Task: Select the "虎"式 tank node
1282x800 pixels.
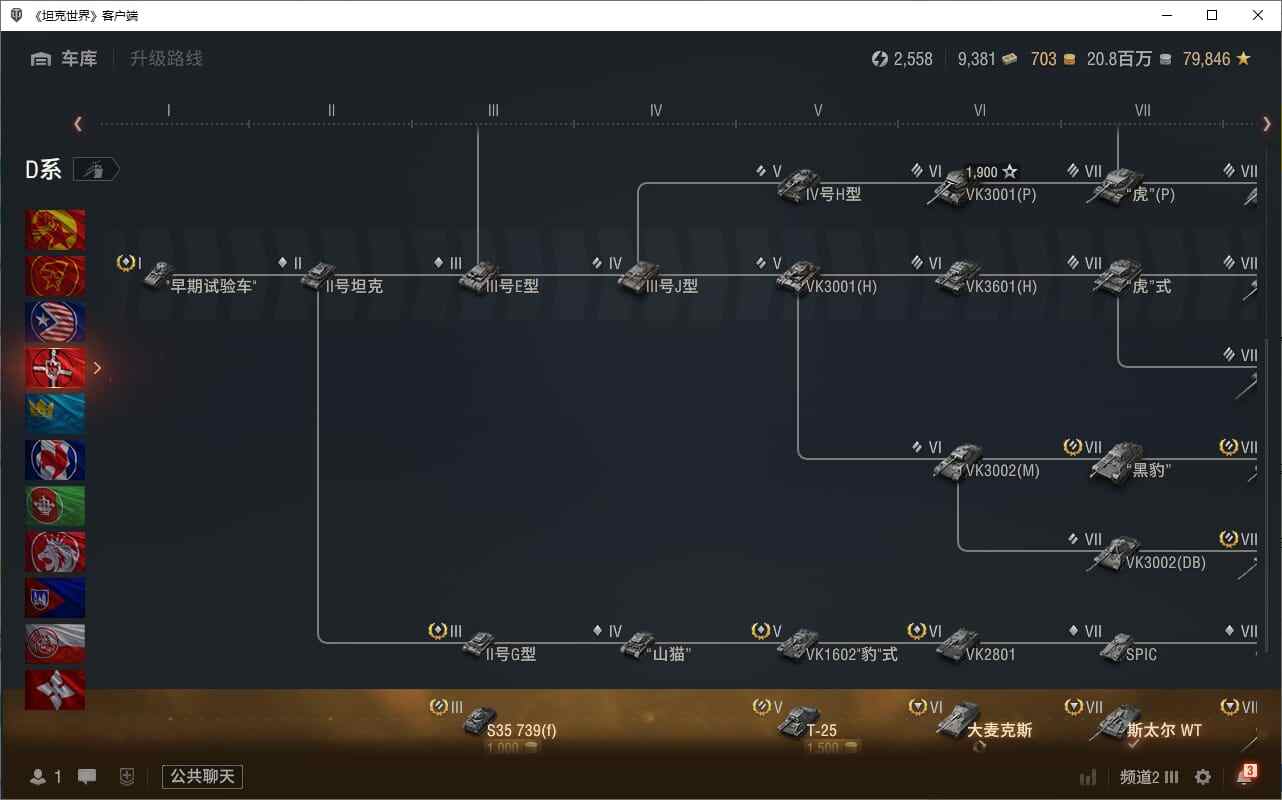Action: (1132, 277)
